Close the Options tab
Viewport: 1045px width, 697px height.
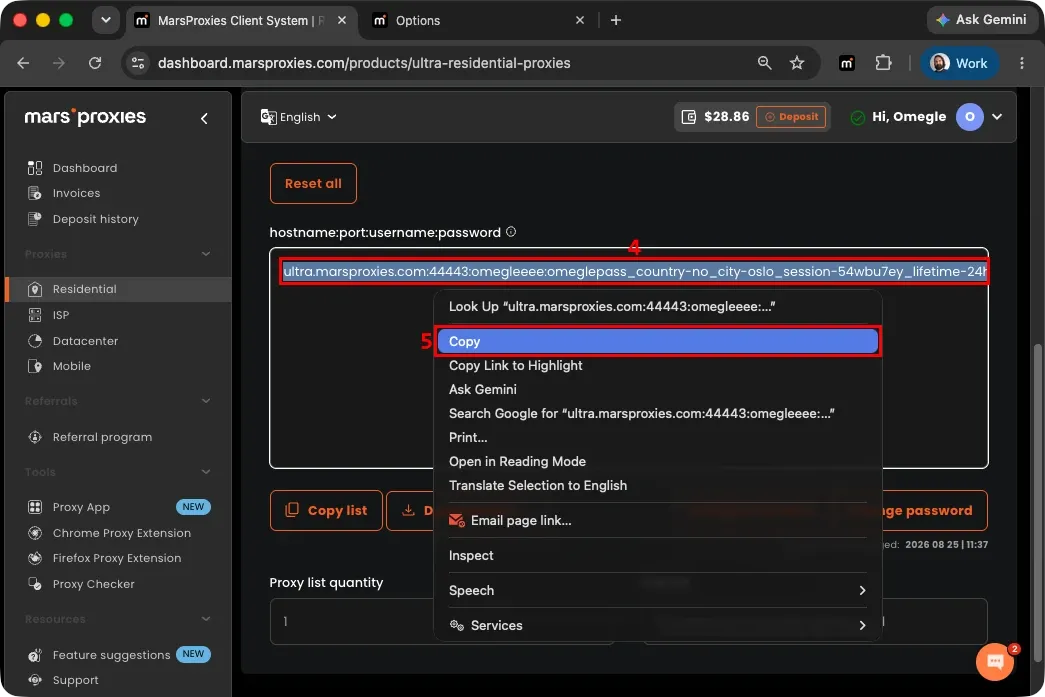pos(580,21)
